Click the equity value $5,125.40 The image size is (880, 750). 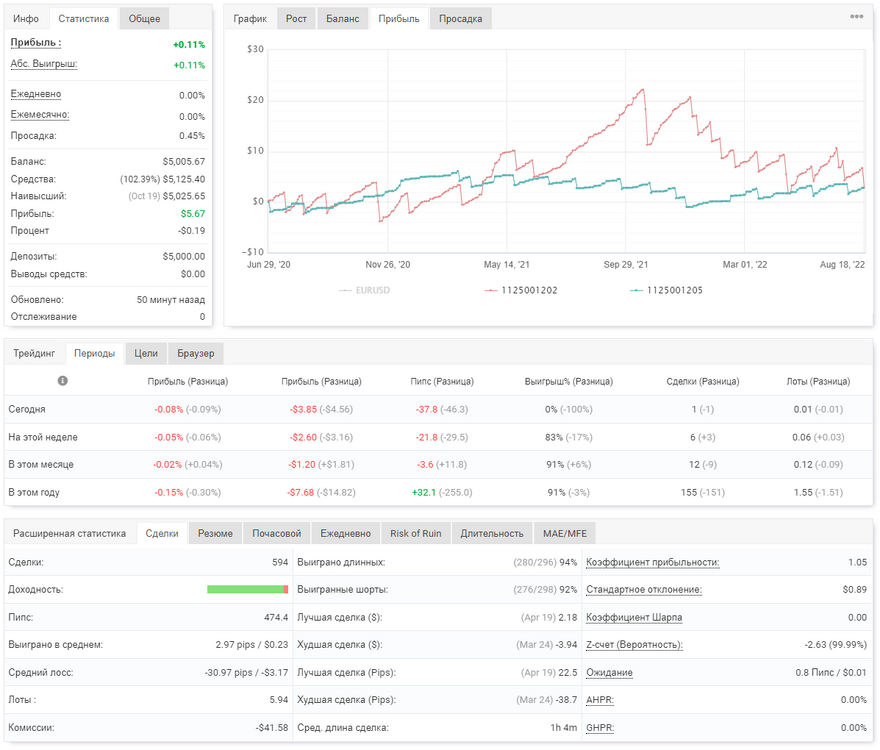184,180
